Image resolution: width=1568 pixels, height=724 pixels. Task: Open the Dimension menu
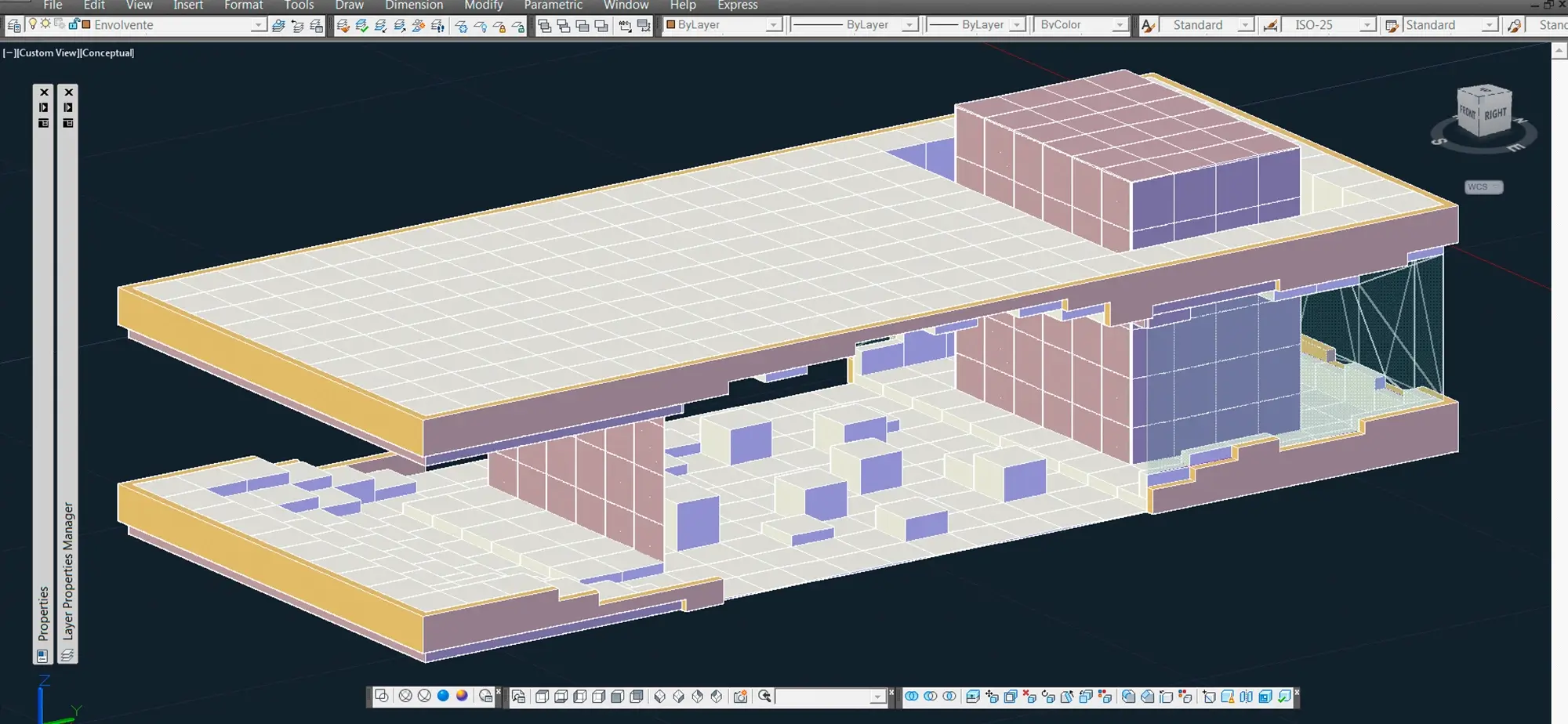[x=413, y=5]
